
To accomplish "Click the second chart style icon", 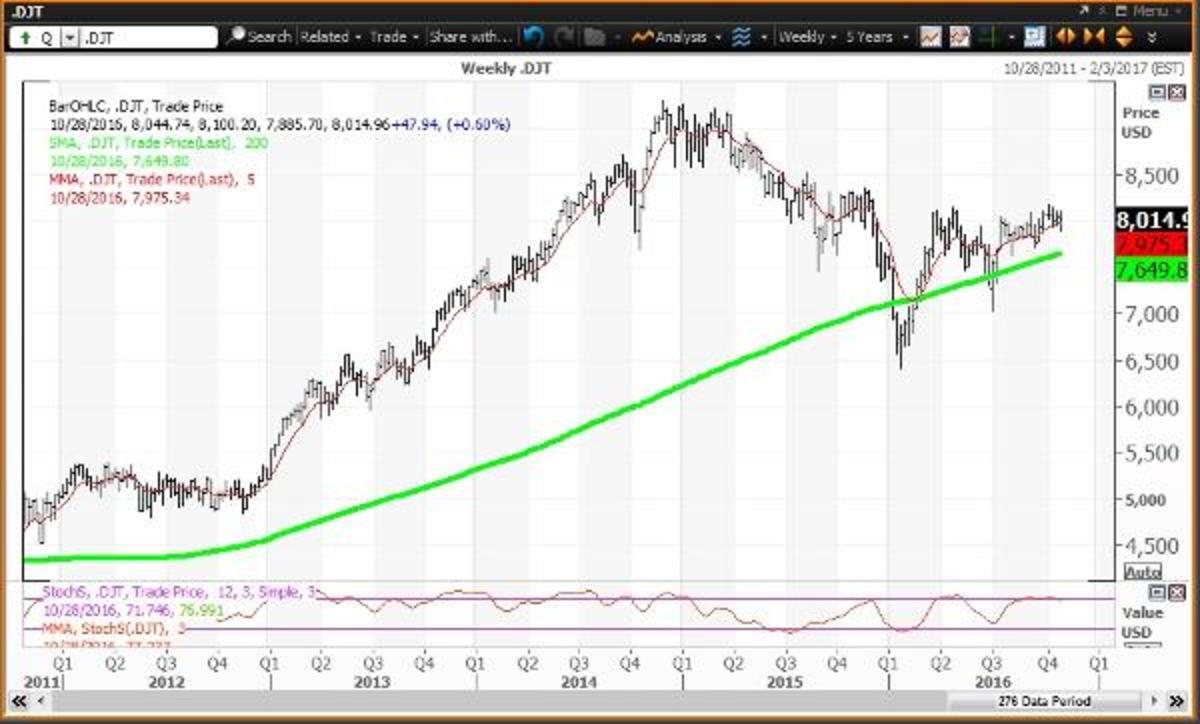I will pos(960,37).
